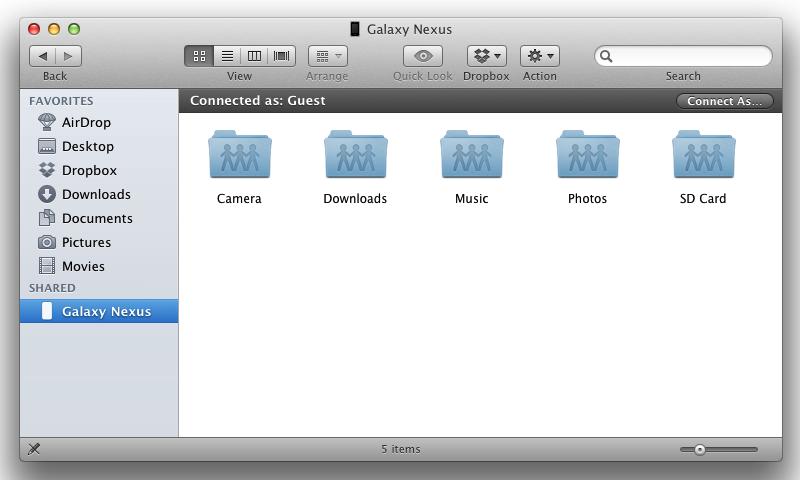Switch to Cover Flow view
Viewport: 800px width, 480px height.
click(x=282, y=56)
